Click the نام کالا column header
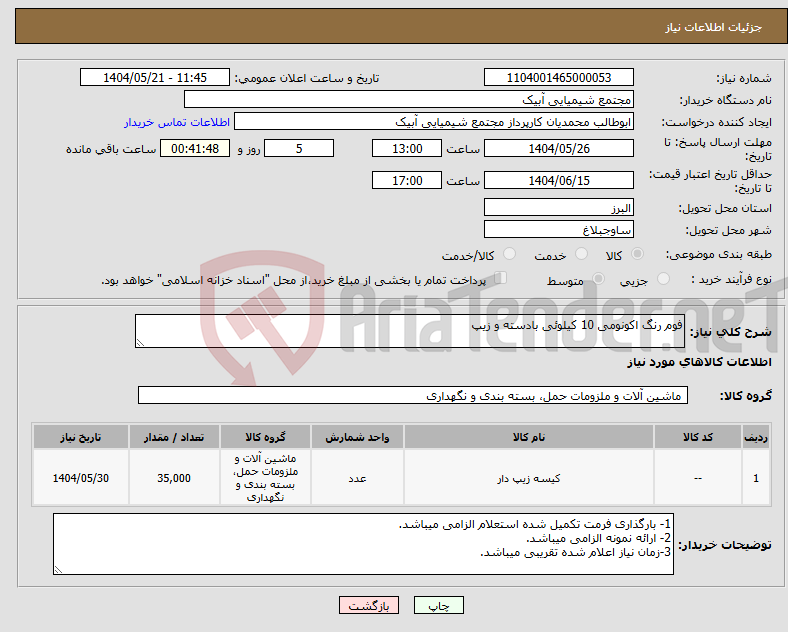This screenshot has width=788, height=632. (x=529, y=437)
